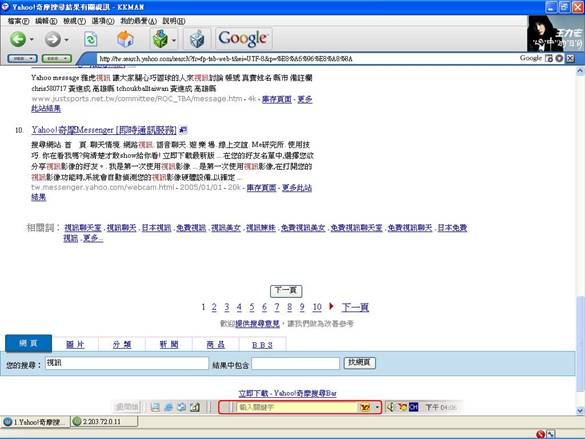The image size is (585, 439).
Task: Select the 網頁 search tab
Action: [28, 343]
